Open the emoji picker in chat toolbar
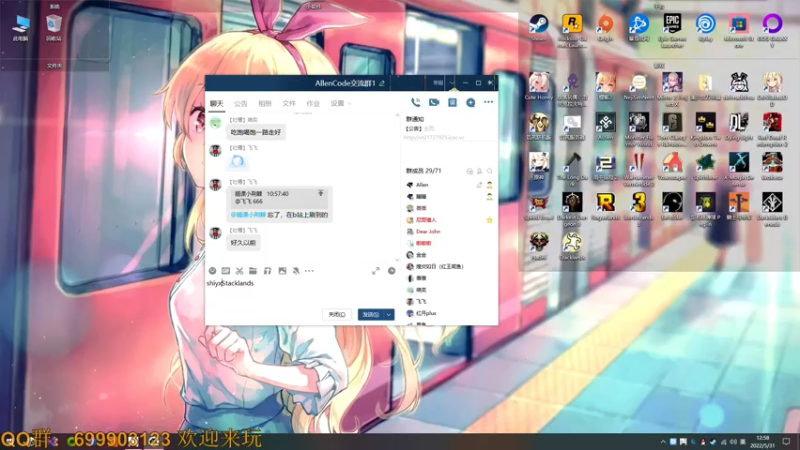 point(212,271)
